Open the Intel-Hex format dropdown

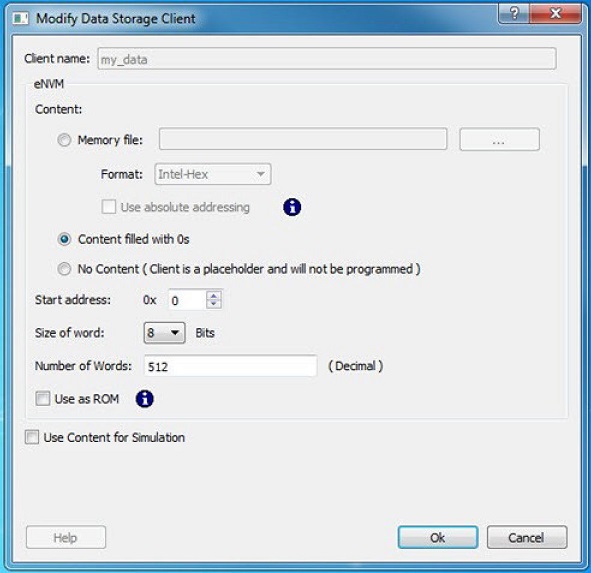(x=213, y=174)
